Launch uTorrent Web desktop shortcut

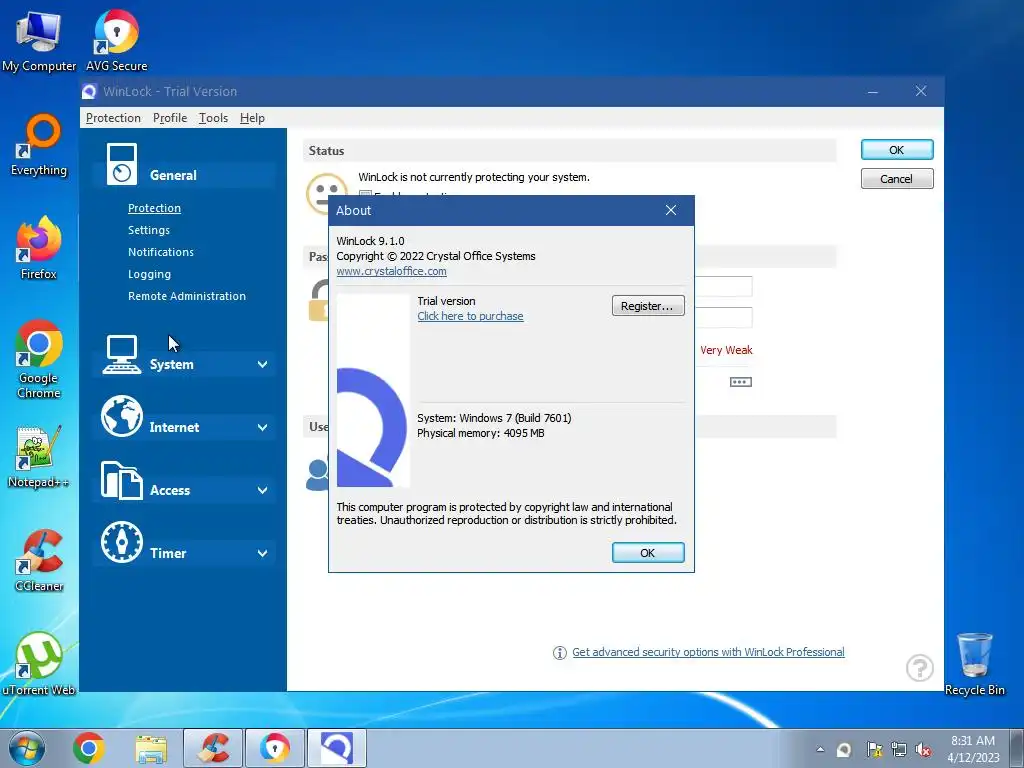(39, 664)
